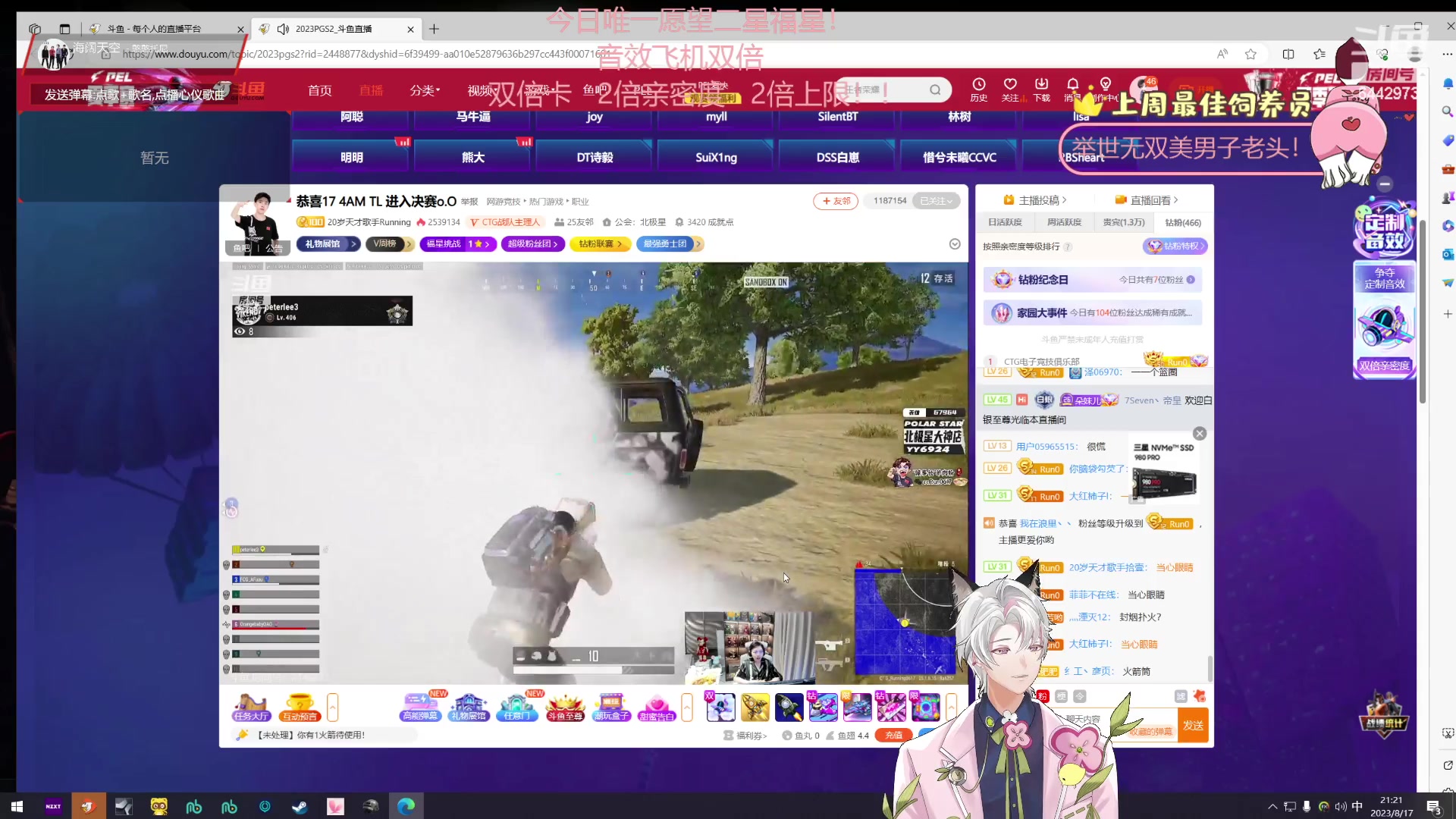Expand the panel beside 甜蜜告白

(x=687, y=707)
